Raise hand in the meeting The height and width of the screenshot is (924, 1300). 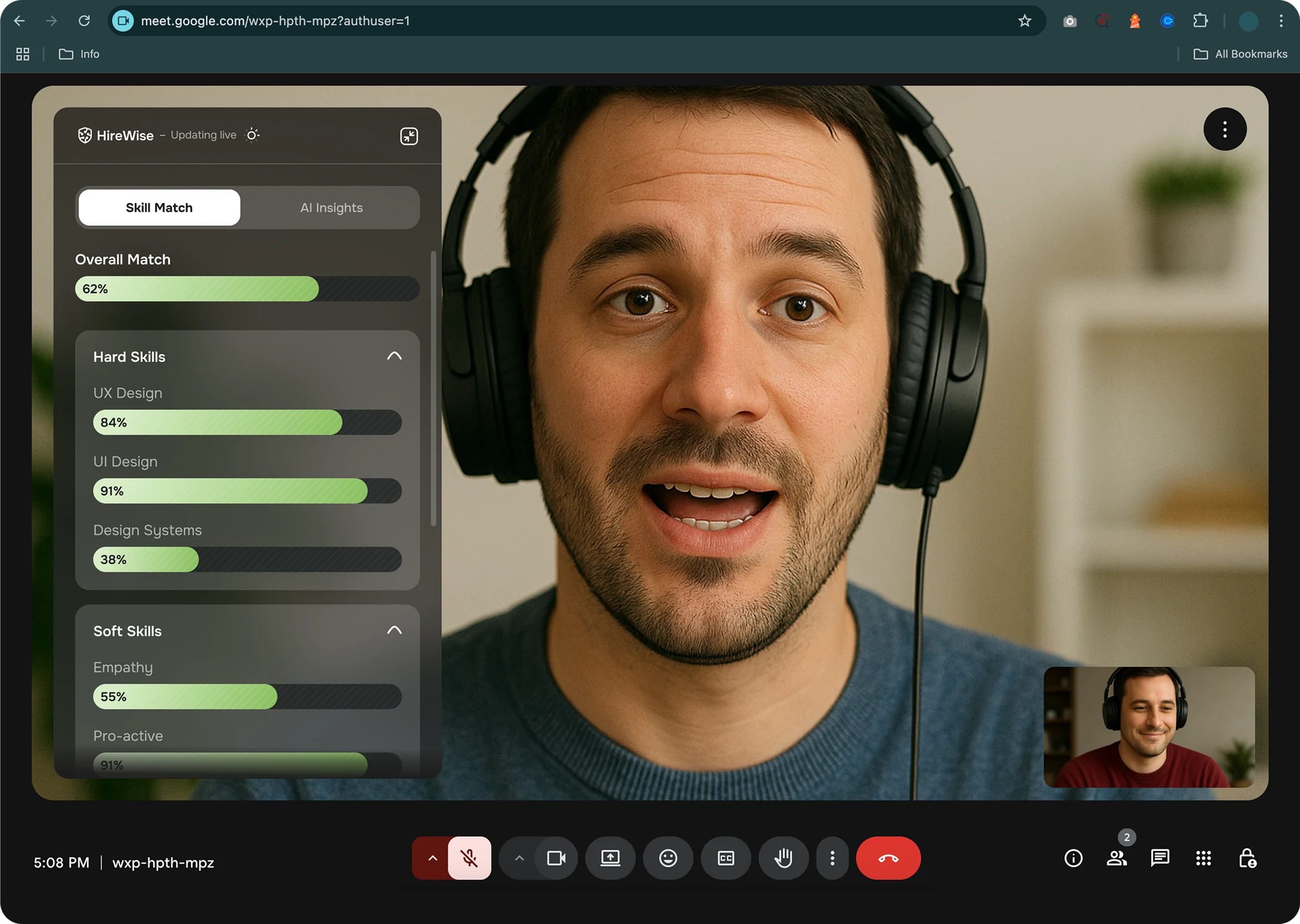click(x=783, y=858)
